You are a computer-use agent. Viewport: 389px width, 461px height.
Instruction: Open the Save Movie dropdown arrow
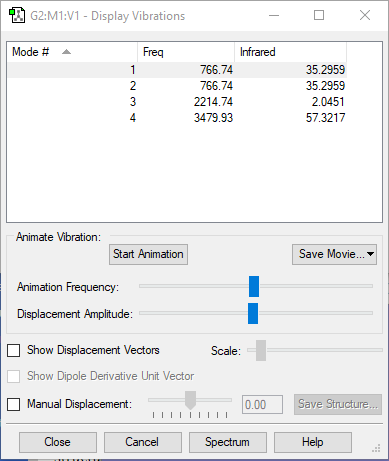(370, 254)
